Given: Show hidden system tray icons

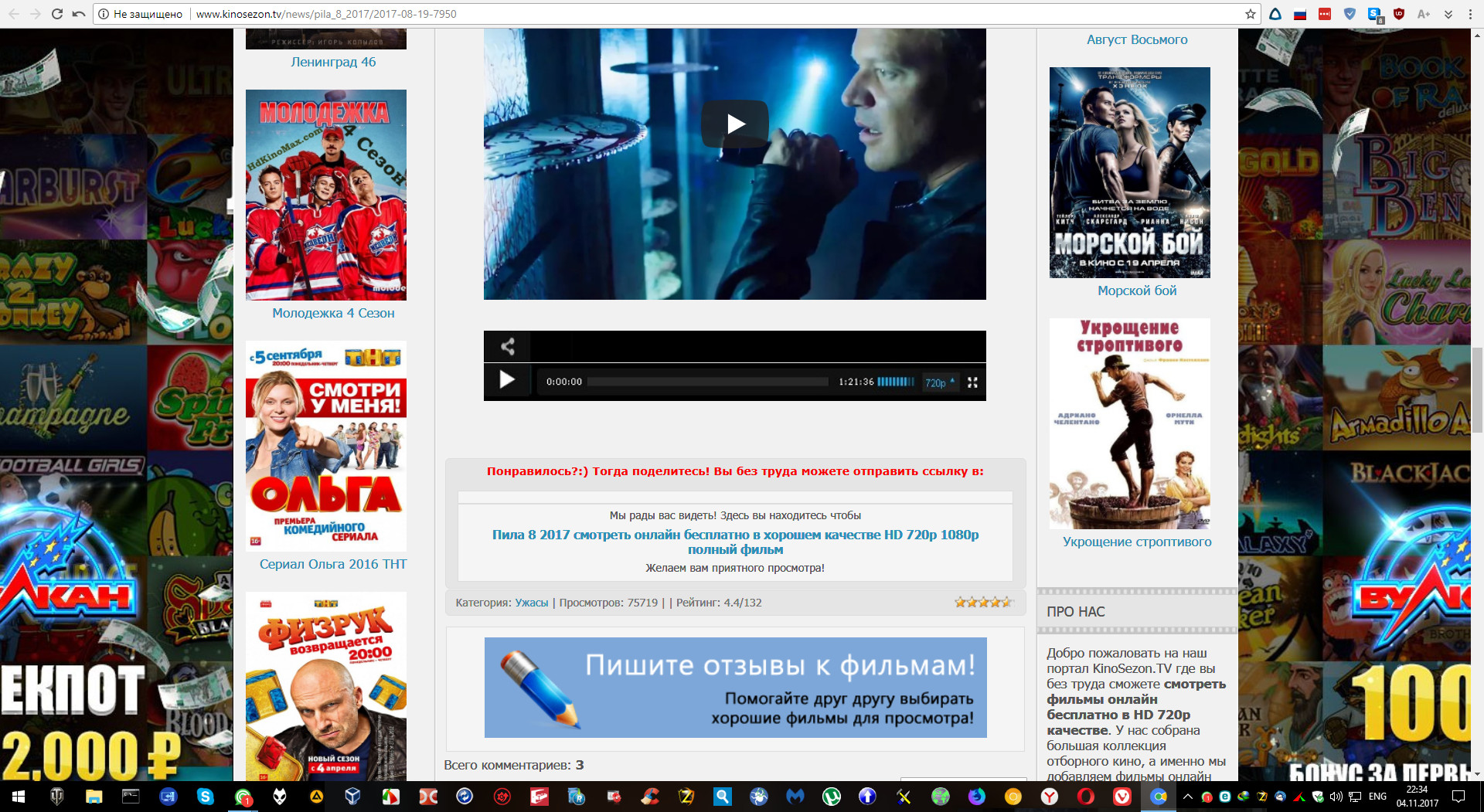Looking at the screenshot, I should [1188, 797].
